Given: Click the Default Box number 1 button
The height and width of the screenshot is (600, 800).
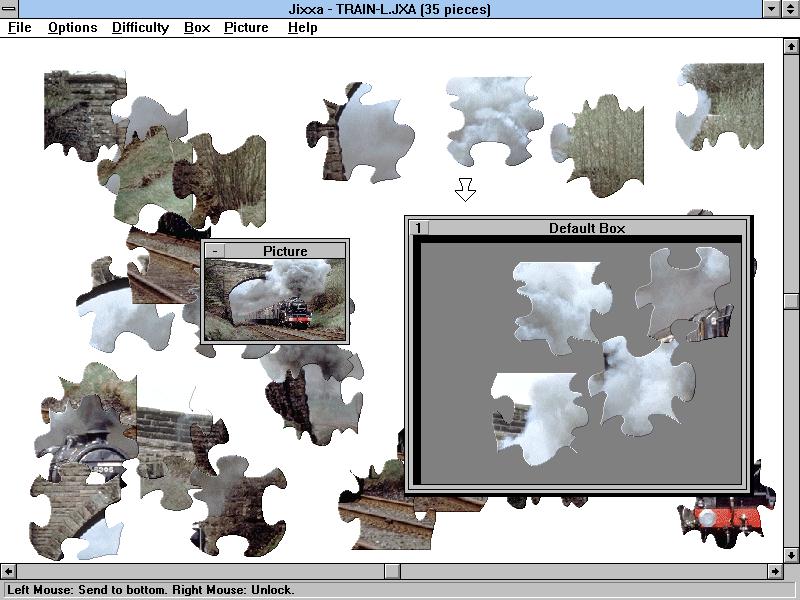Looking at the screenshot, I should [x=419, y=228].
